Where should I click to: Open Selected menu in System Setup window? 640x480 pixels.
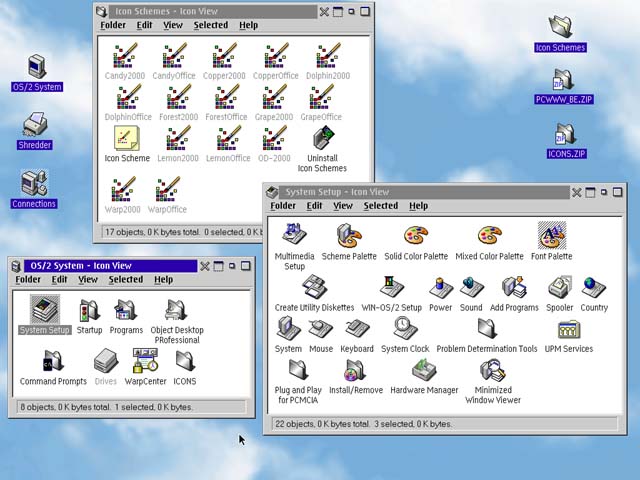pyautogui.click(x=381, y=206)
